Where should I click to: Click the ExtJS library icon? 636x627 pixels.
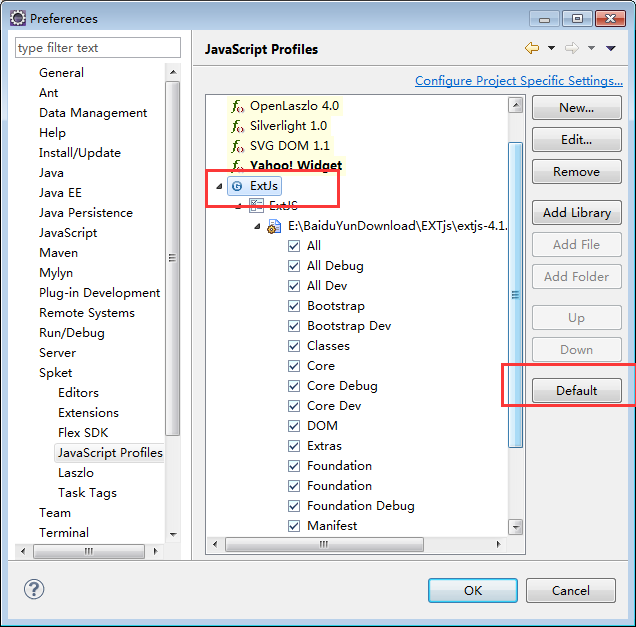(256, 205)
